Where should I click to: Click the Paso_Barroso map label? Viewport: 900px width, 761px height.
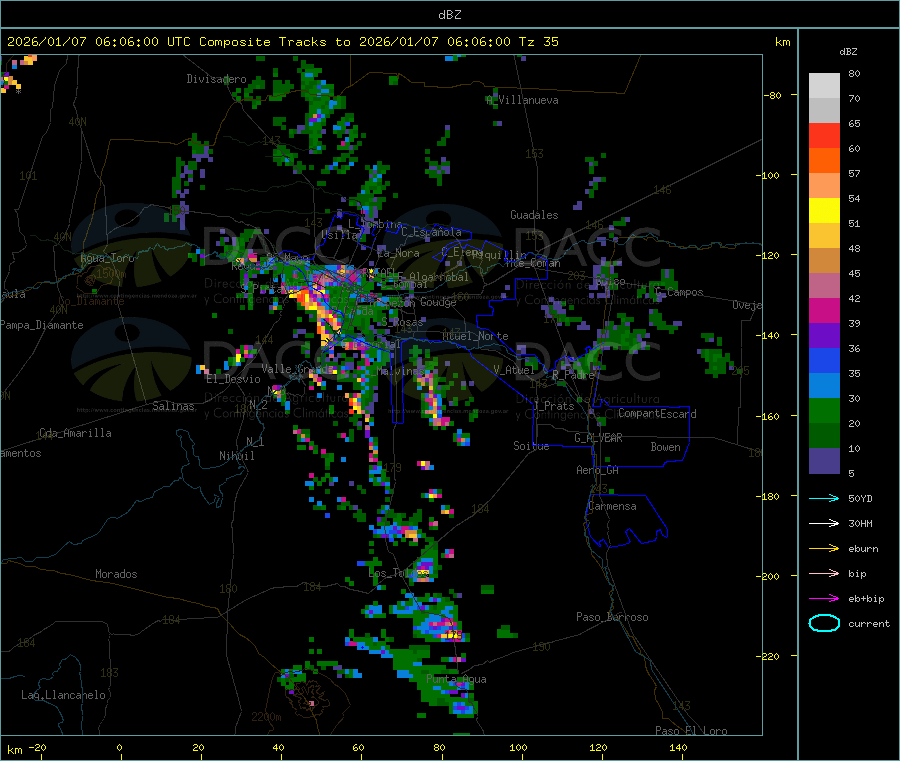pos(612,617)
